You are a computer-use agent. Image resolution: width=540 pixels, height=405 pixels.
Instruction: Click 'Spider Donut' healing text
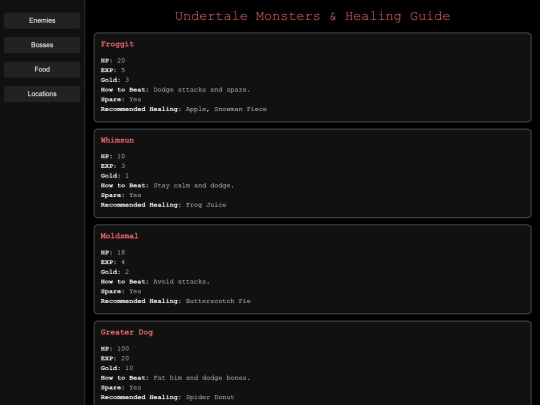210,397
